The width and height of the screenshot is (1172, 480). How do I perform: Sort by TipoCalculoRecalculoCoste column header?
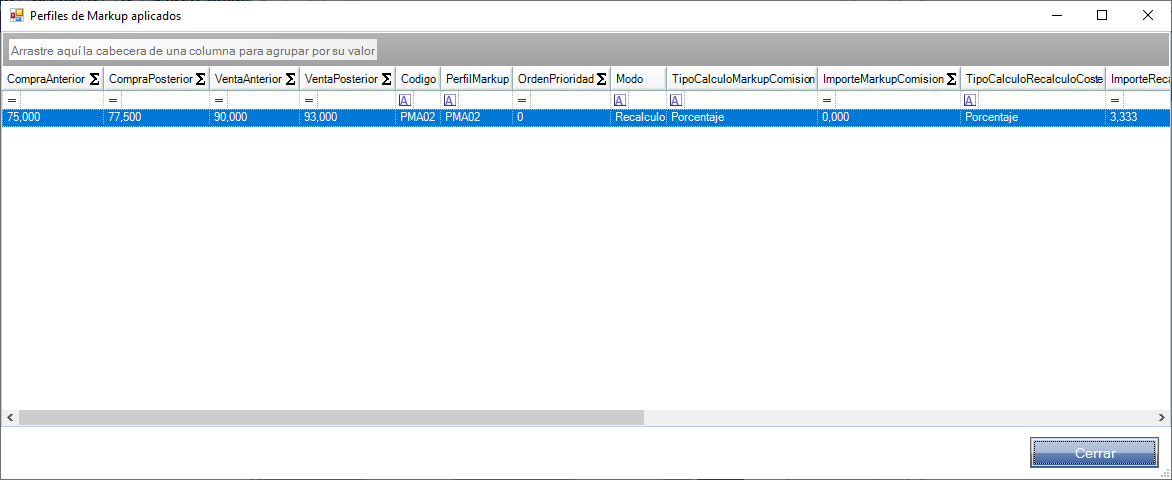click(1033, 79)
